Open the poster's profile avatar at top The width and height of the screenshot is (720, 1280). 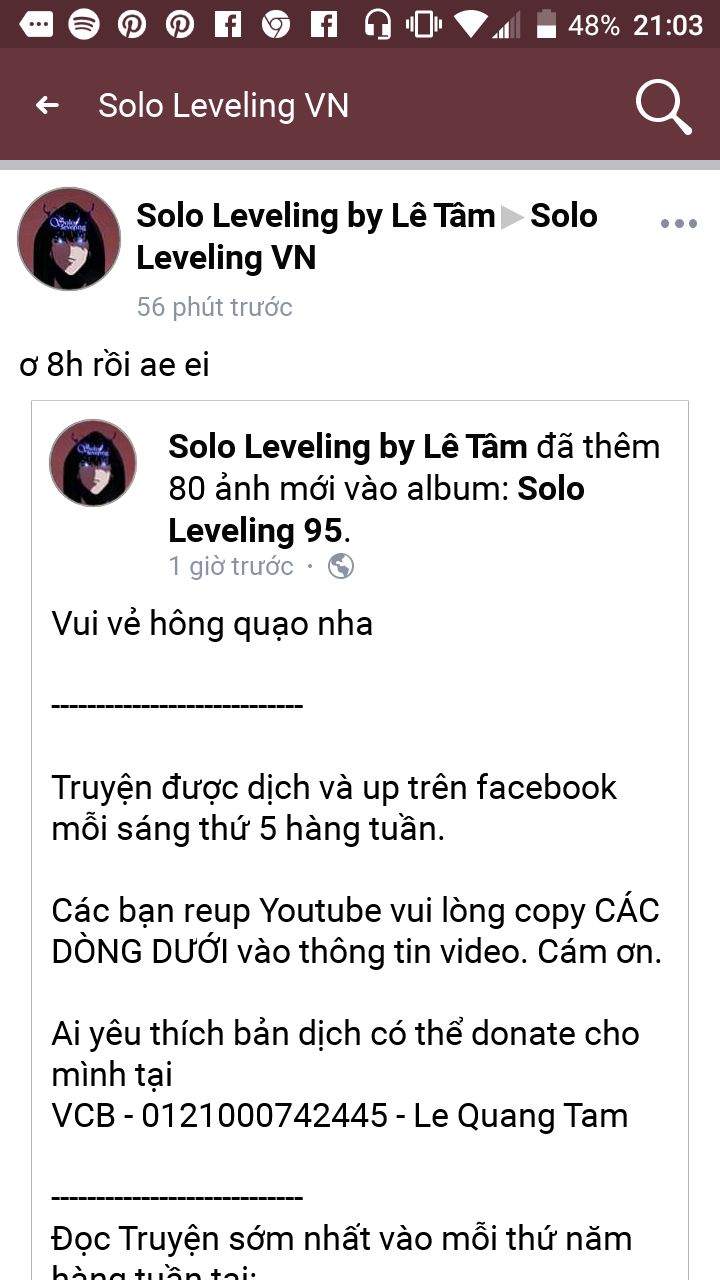[x=69, y=239]
